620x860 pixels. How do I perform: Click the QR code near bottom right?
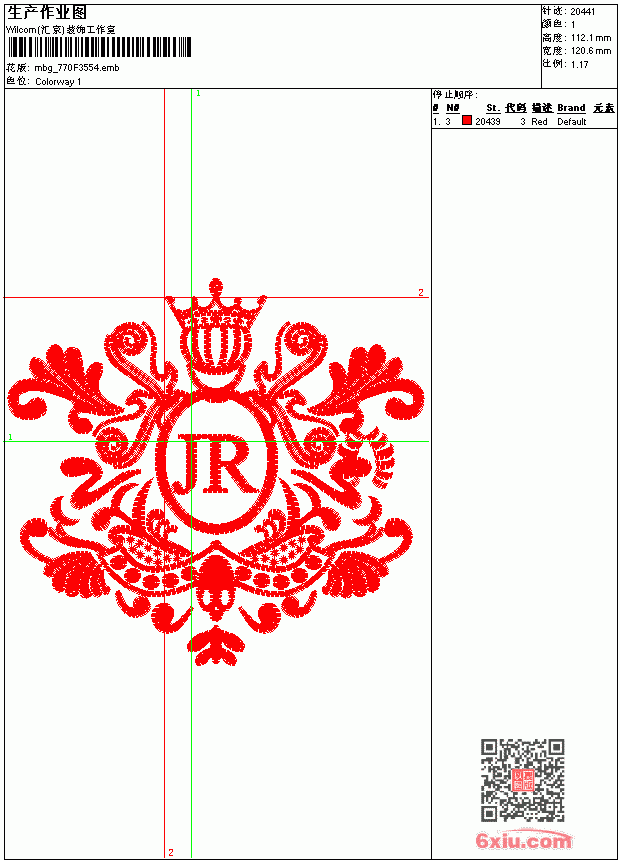[x=523, y=780]
